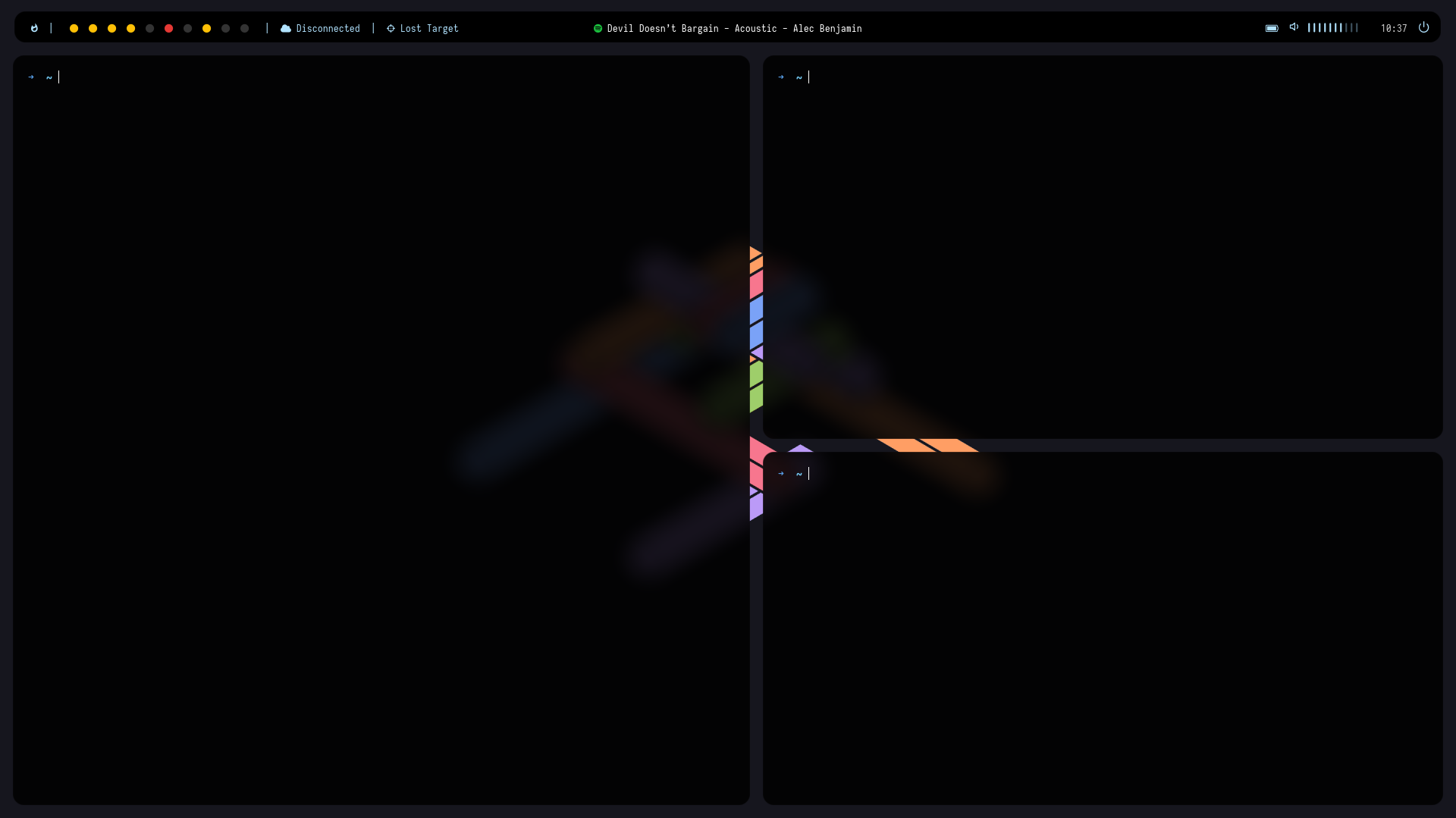Screen dimensions: 1456x818
Task: Click the green Spotify icon
Action: click(598, 28)
